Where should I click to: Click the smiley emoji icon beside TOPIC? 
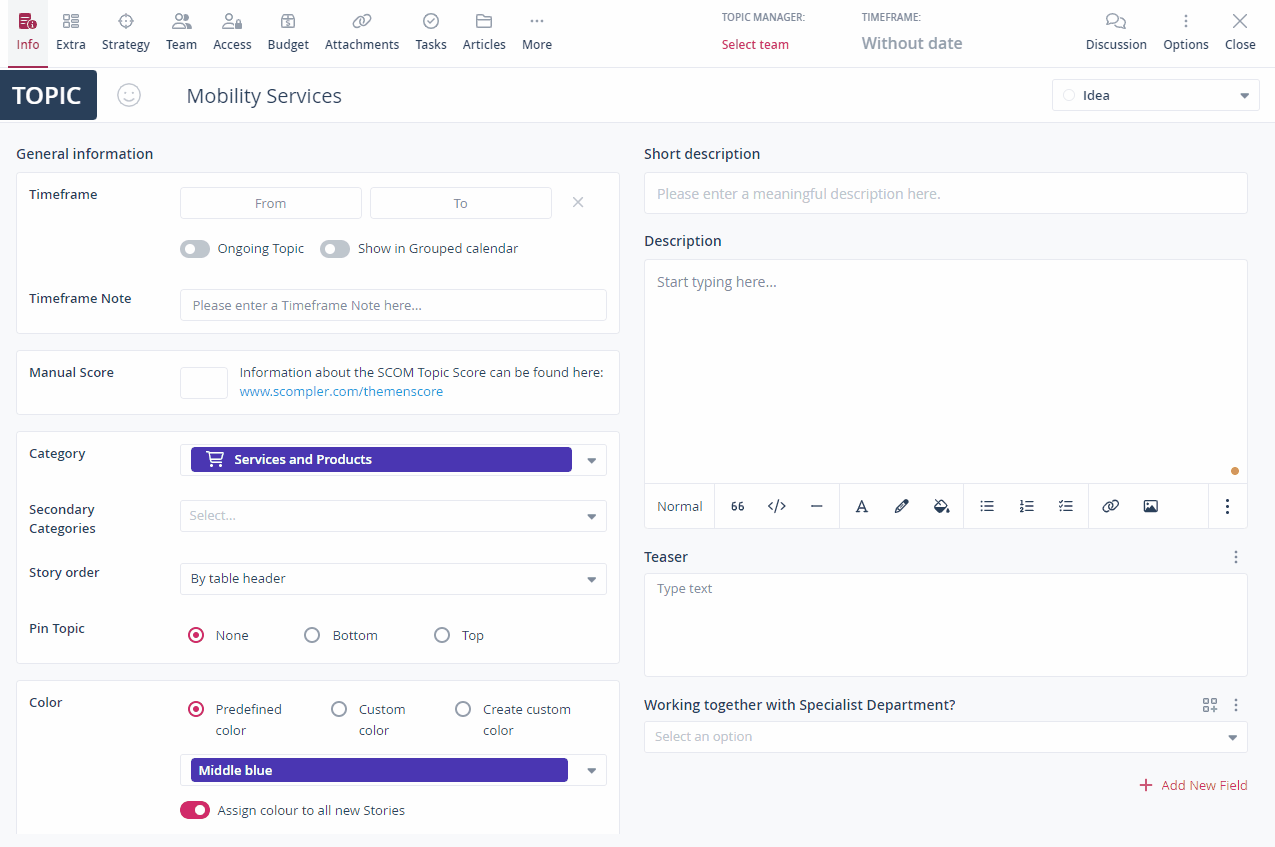click(x=129, y=95)
